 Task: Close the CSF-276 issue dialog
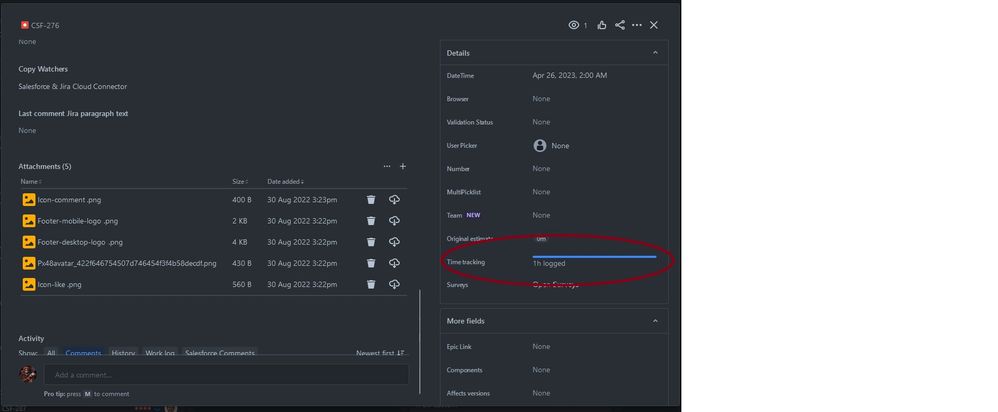click(x=654, y=25)
